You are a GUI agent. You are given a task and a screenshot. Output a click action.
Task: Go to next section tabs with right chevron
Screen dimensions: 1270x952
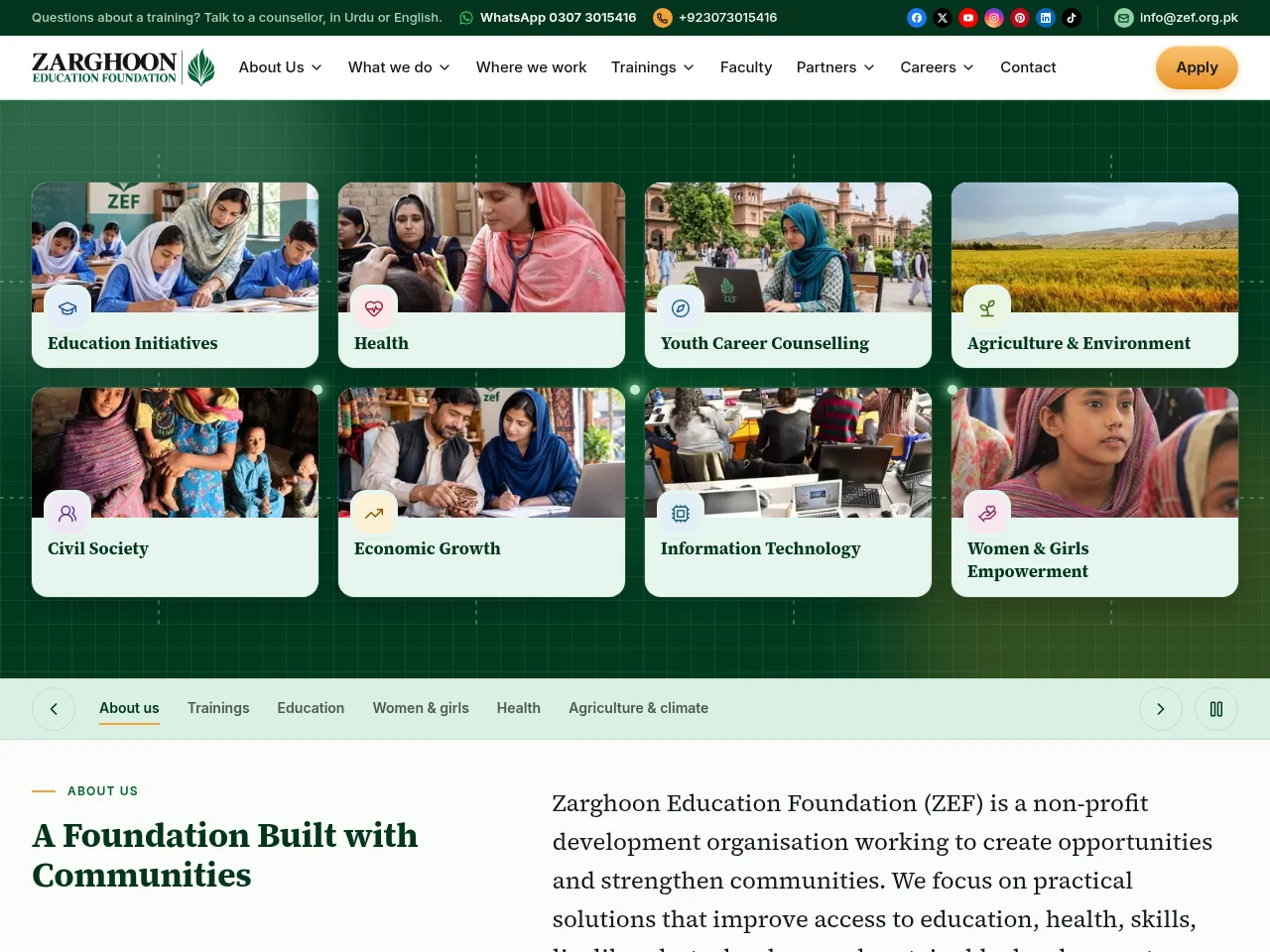click(1161, 709)
